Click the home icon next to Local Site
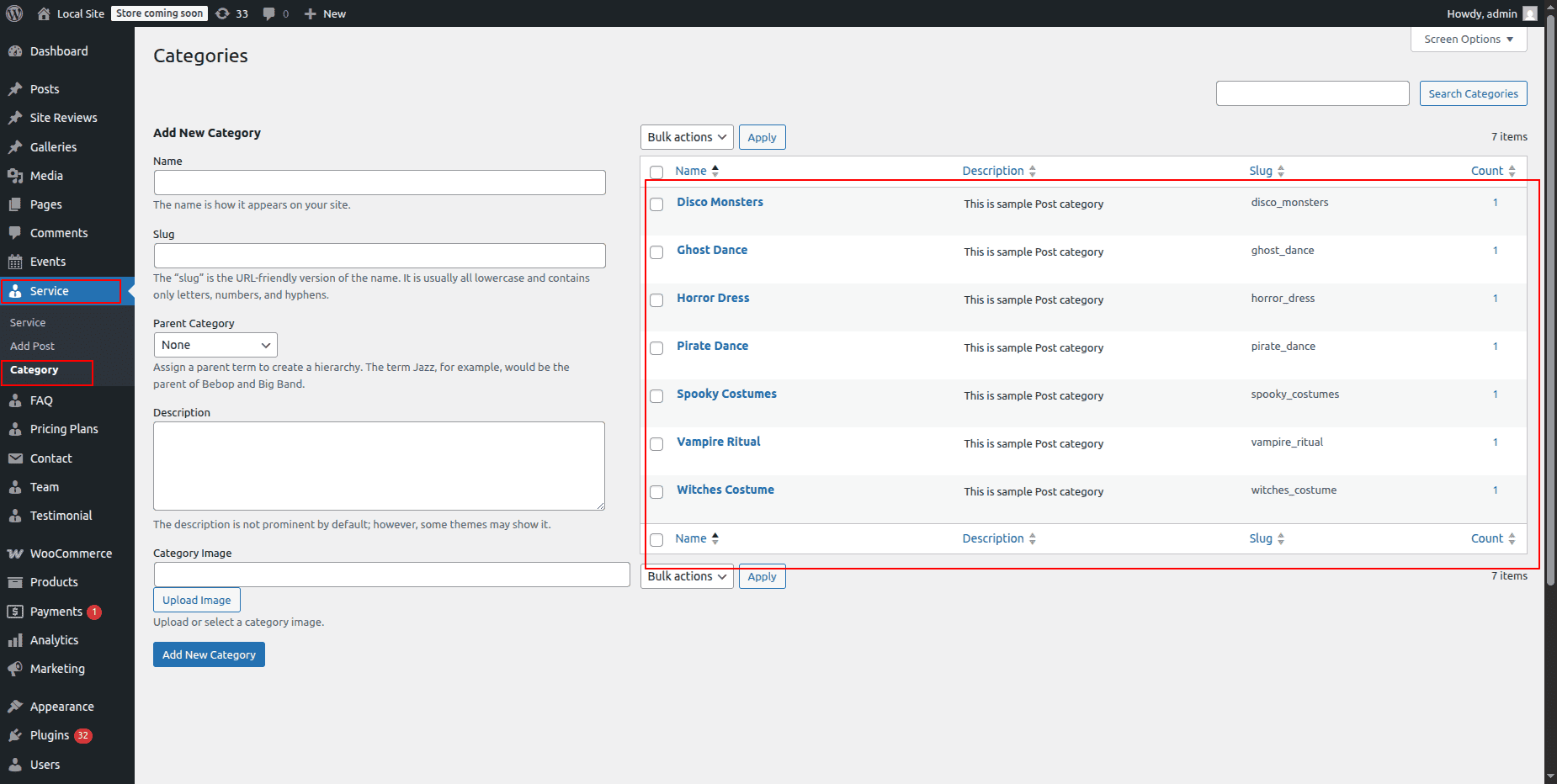The height and width of the screenshot is (784, 1557). [44, 13]
